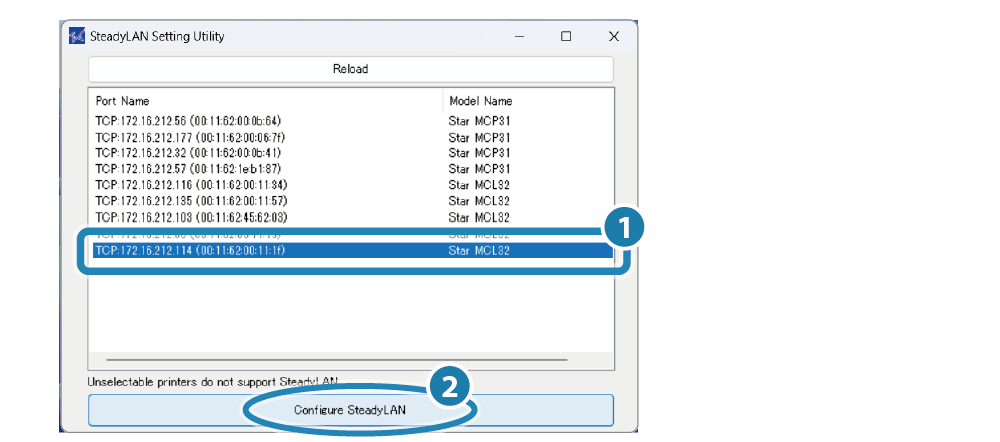Click the Configure SteadyLAN button
This screenshot has height=442, width=1000.
(x=351, y=410)
